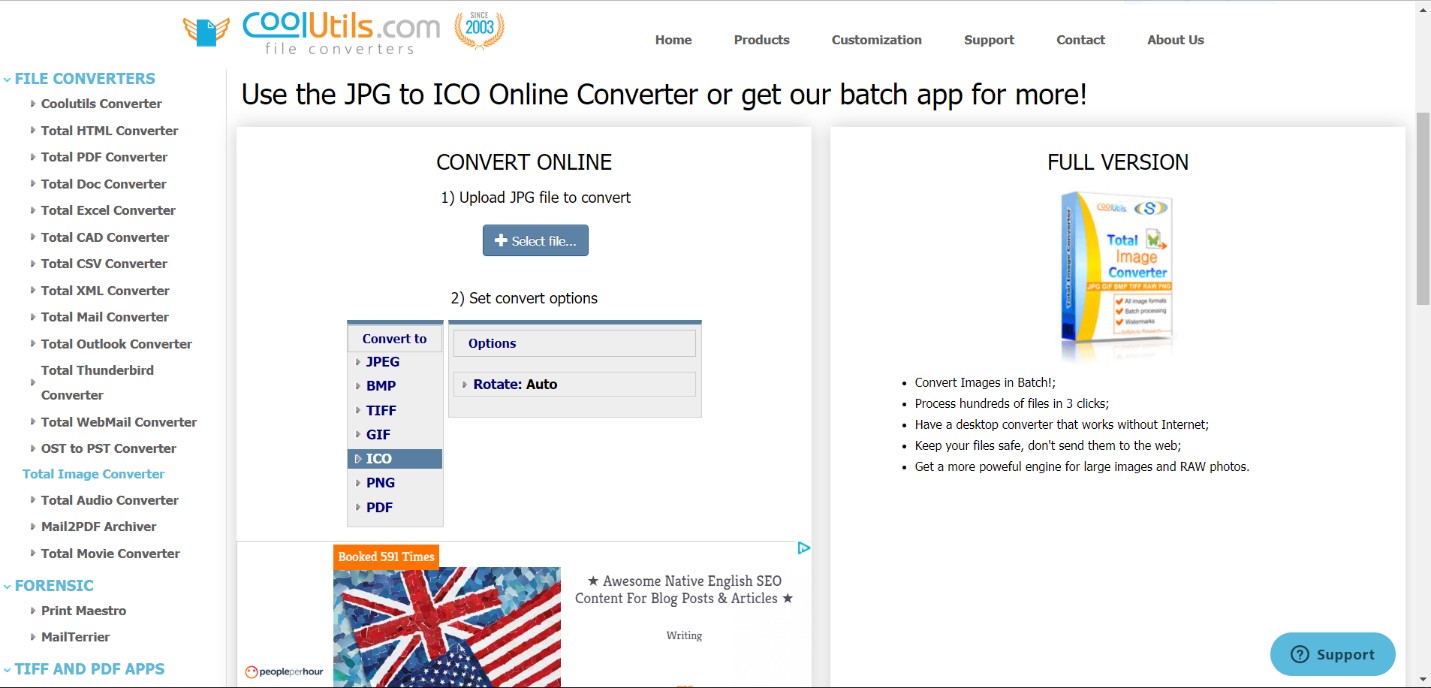Click the flag image in the advertisement
The height and width of the screenshot is (688, 1431).
click(447, 627)
